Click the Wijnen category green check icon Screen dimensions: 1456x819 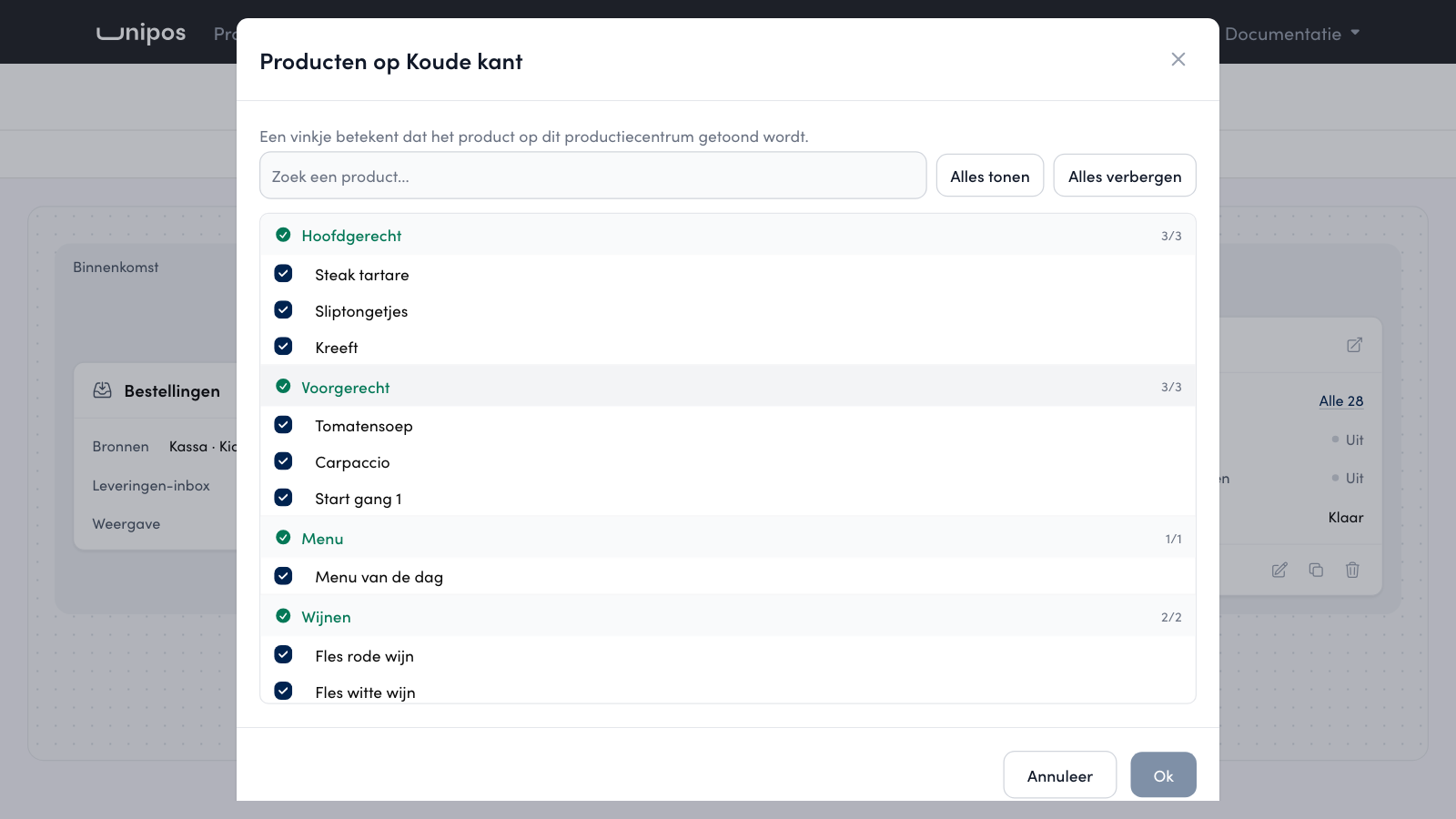tap(283, 615)
